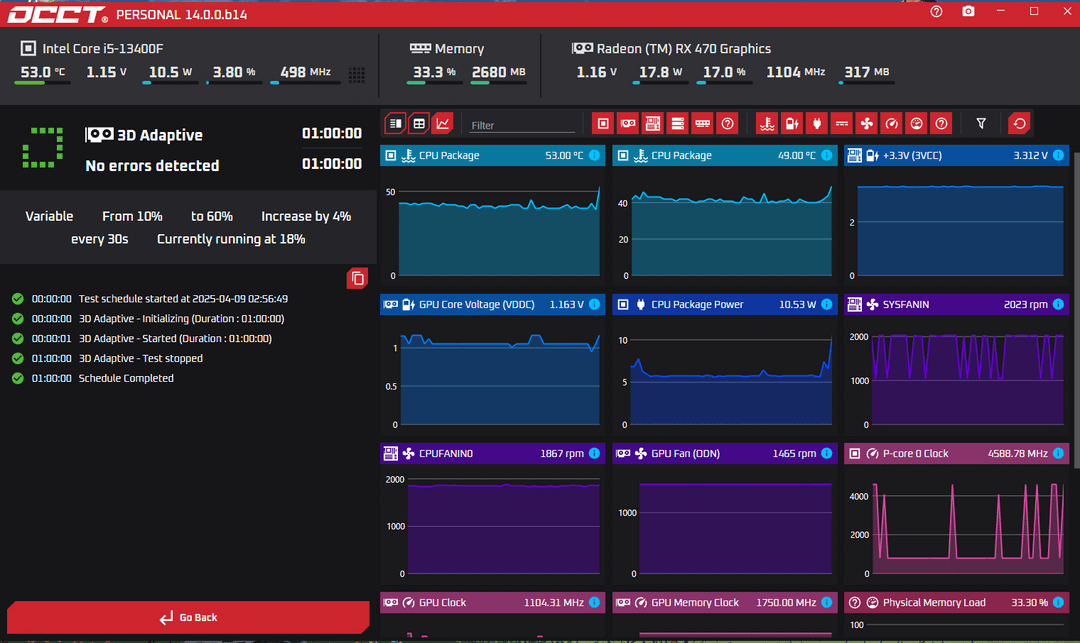Toggle CPU sensors filter in toolbar

tap(603, 124)
